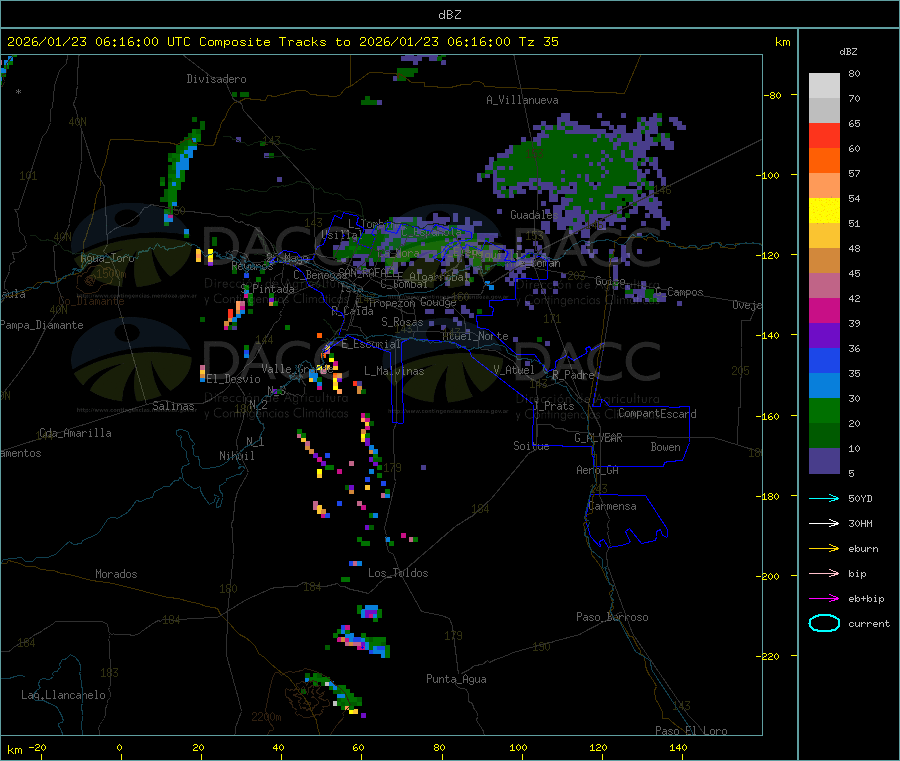Click the V_Atuel map label

(x=514, y=370)
